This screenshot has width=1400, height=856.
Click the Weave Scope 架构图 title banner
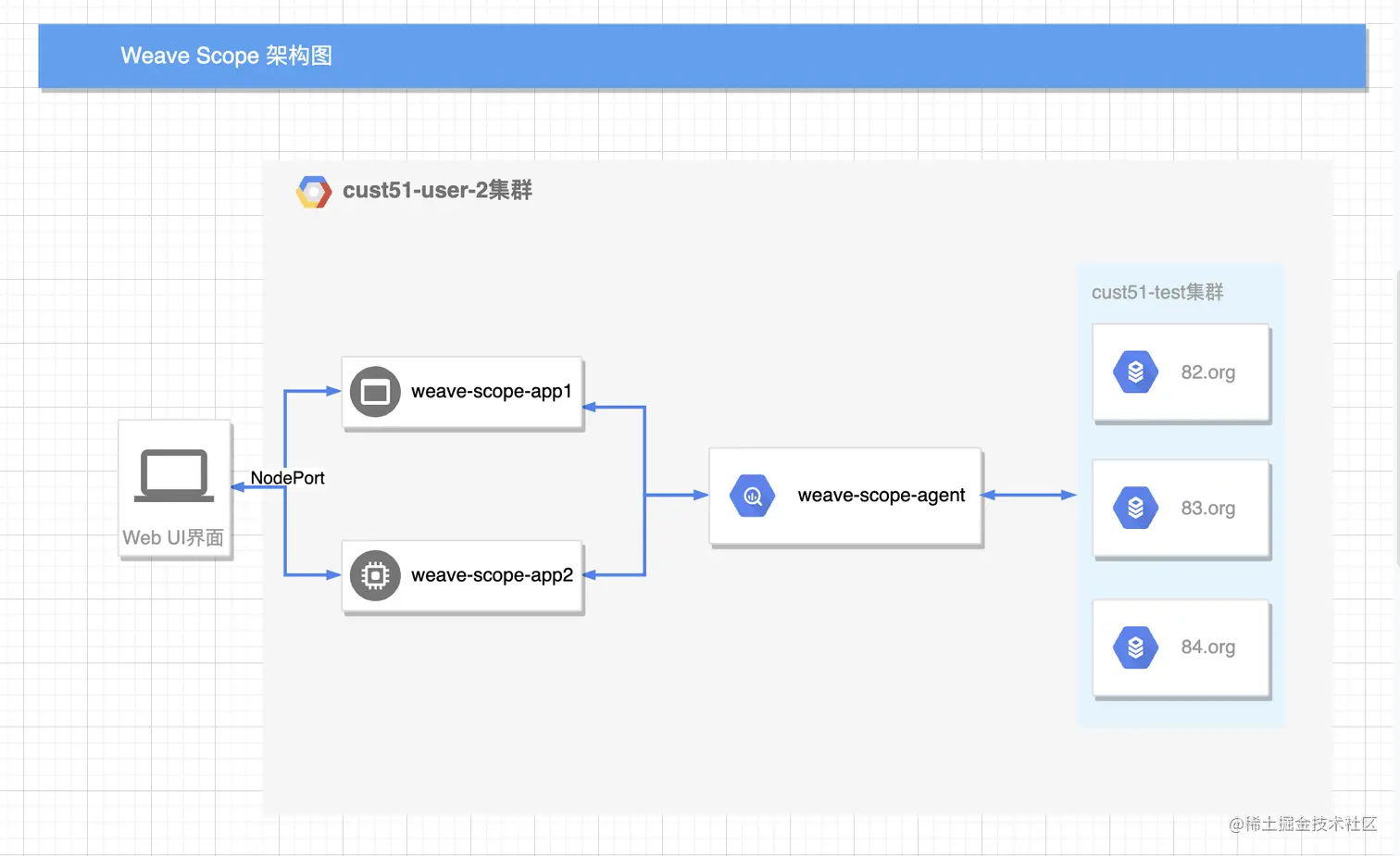click(227, 56)
